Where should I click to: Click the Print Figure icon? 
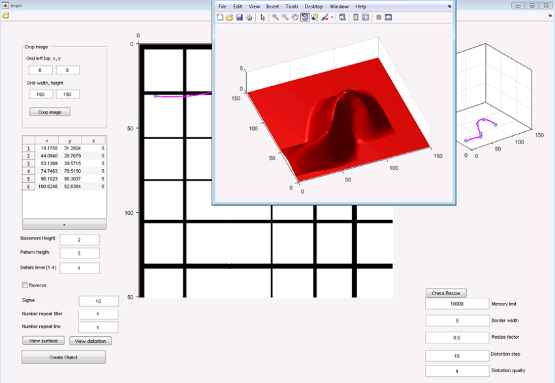249,17
